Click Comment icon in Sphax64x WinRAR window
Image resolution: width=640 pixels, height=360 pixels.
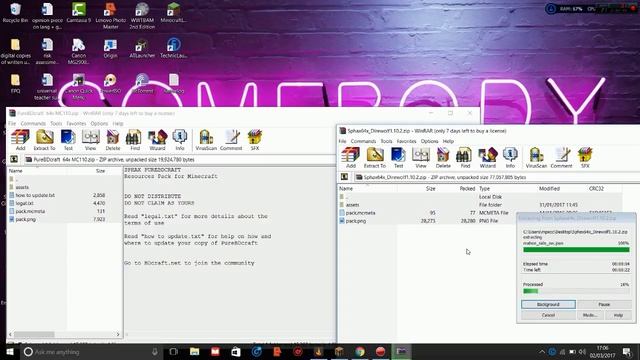561,158
